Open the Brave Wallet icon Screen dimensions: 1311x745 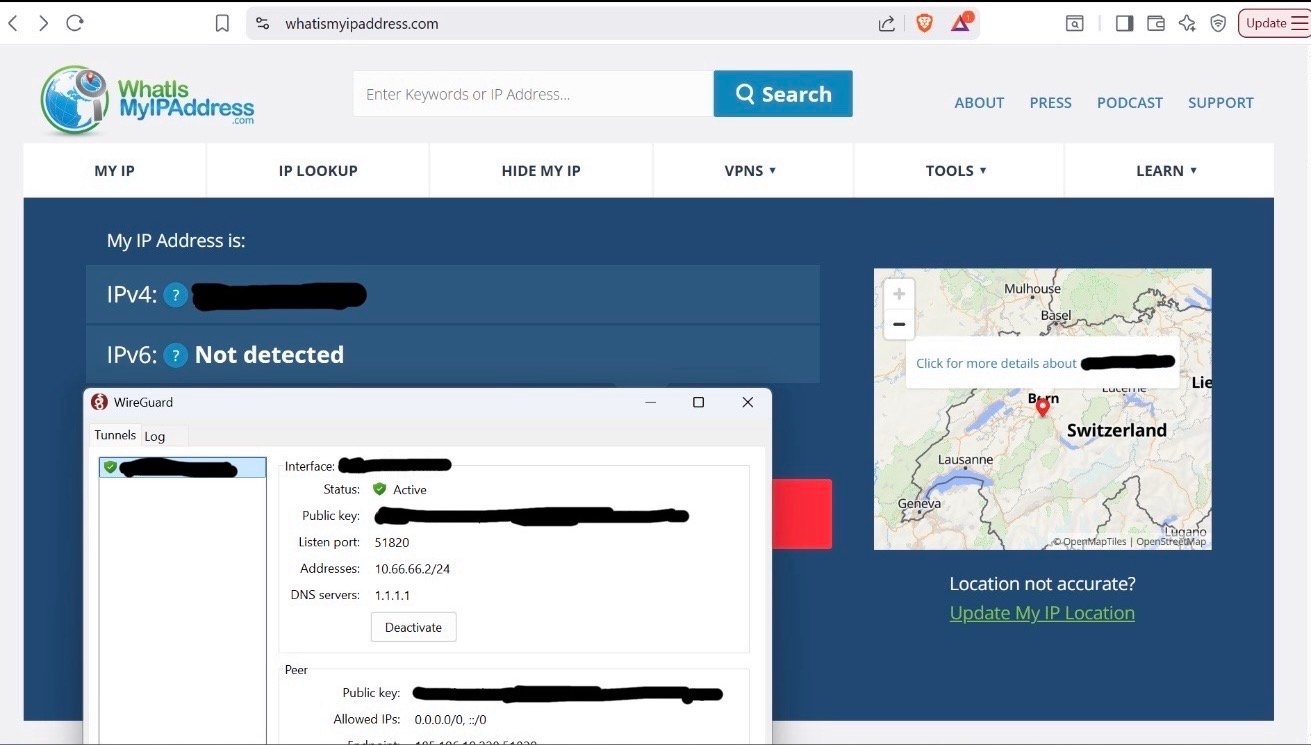click(x=1155, y=22)
